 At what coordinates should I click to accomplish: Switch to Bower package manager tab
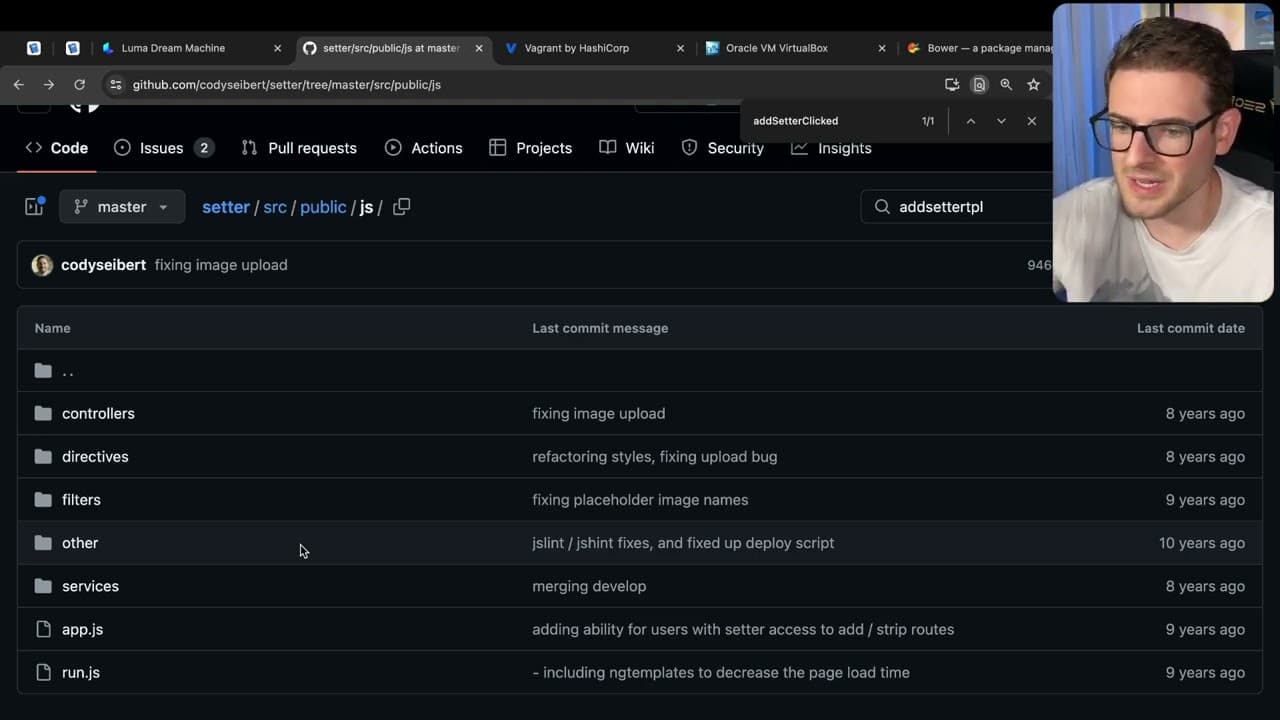pyautogui.click(x=978, y=48)
